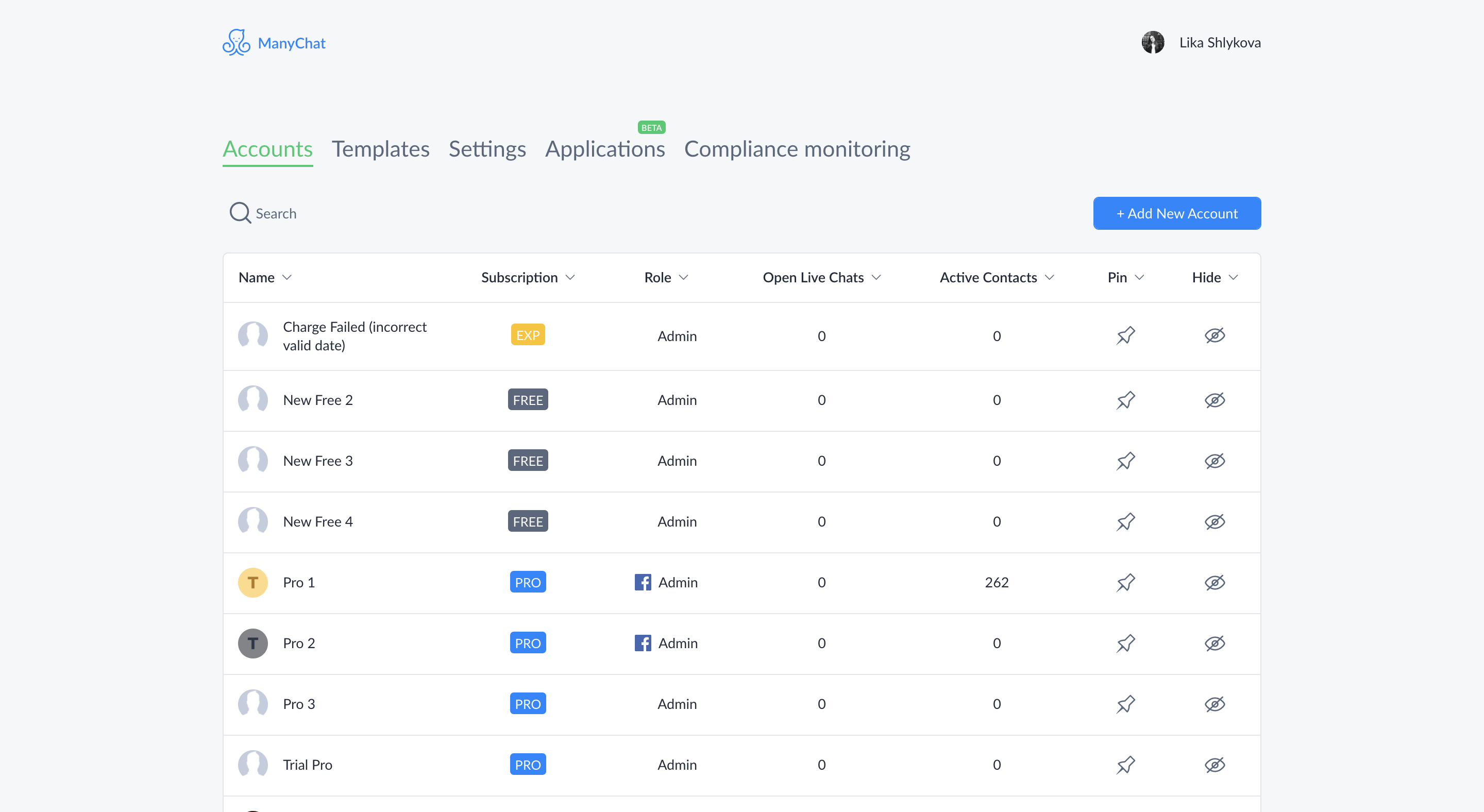Open Lika Shlykova profile avatar
1484x812 pixels.
click(1153, 43)
